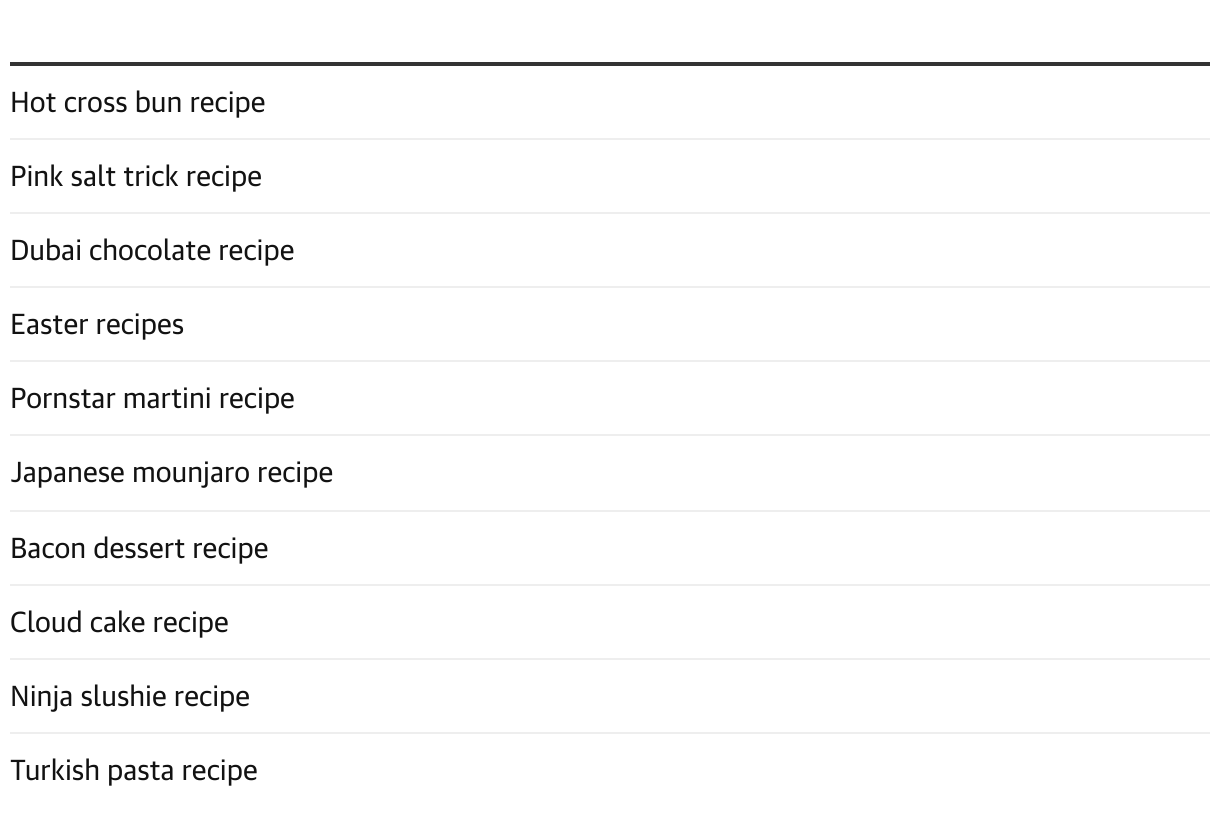Select the Turkish pasta recipe link
This screenshot has height=818, width=1220.
pos(134,770)
